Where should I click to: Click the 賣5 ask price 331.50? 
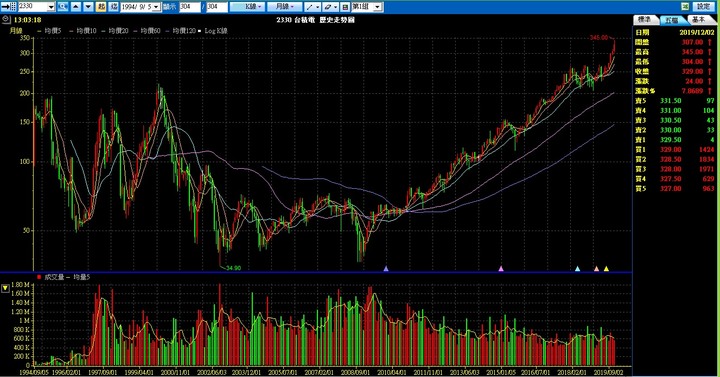[x=671, y=101]
